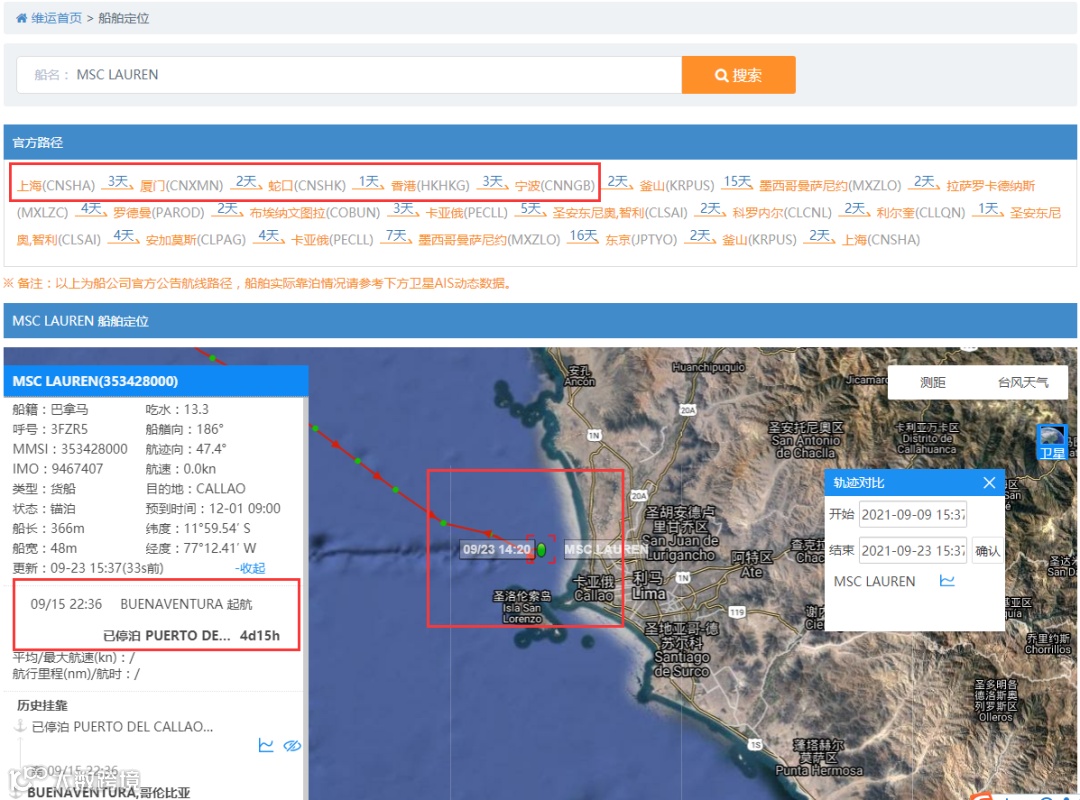Click the 官方路径 section header
The width and height of the screenshot is (1080, 800).
tap(540, 142)
